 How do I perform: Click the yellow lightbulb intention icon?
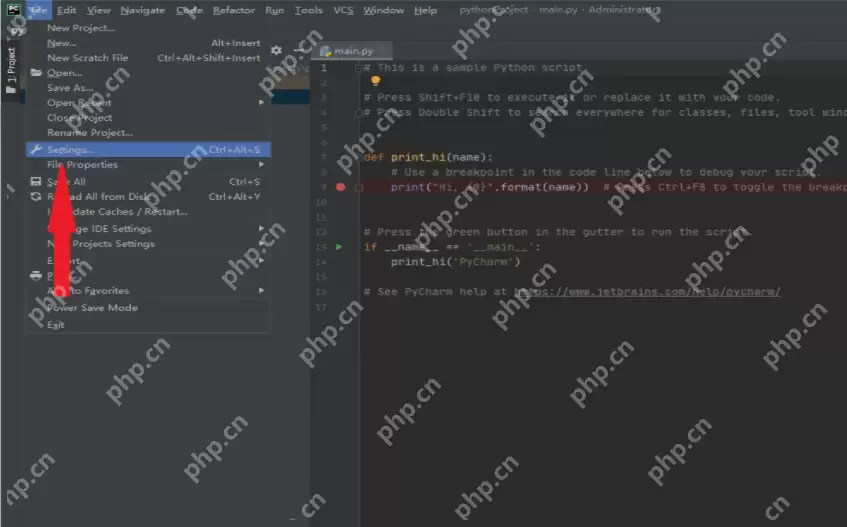click(x=376, y=81)
